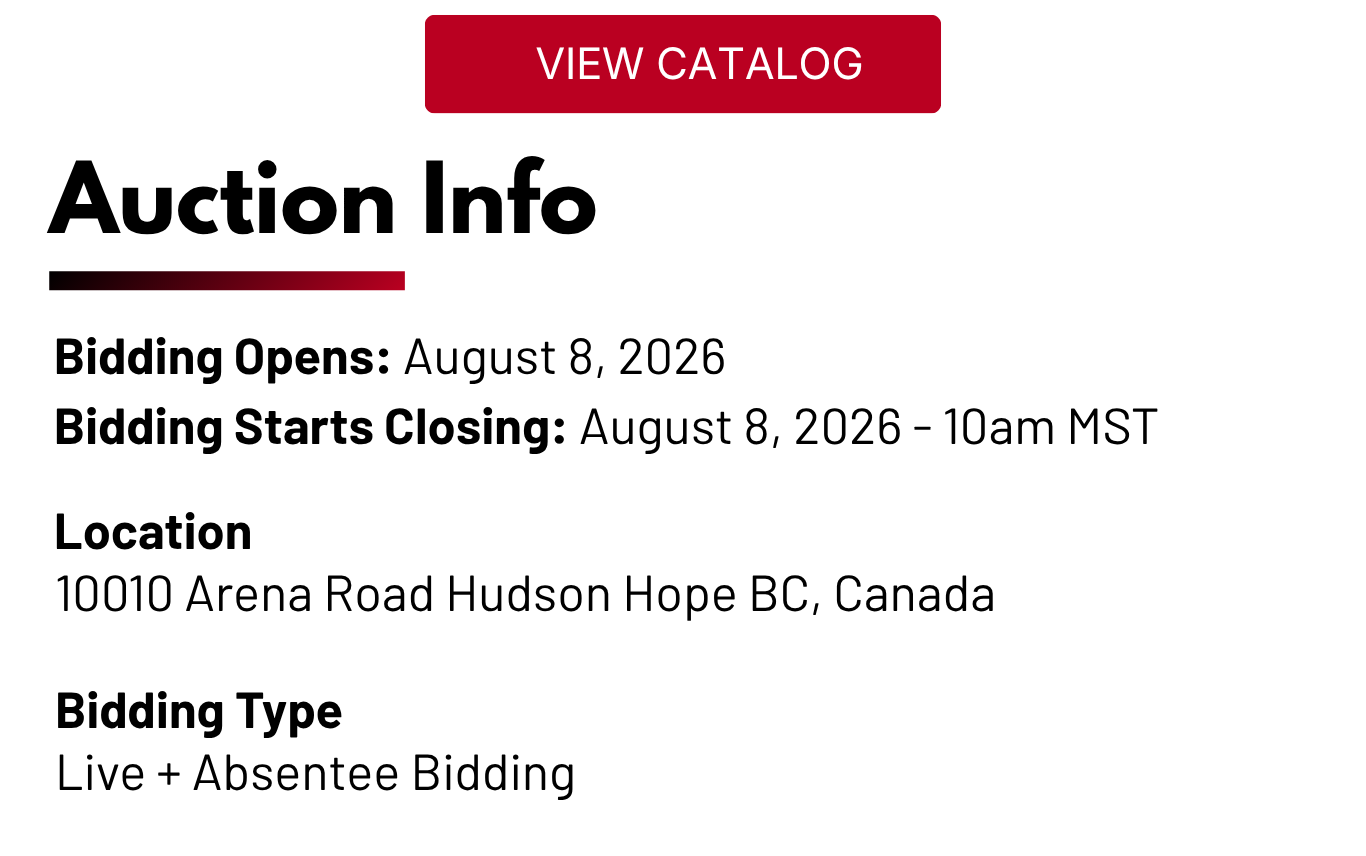Click the Auction Info heading

tap(322, 199)
